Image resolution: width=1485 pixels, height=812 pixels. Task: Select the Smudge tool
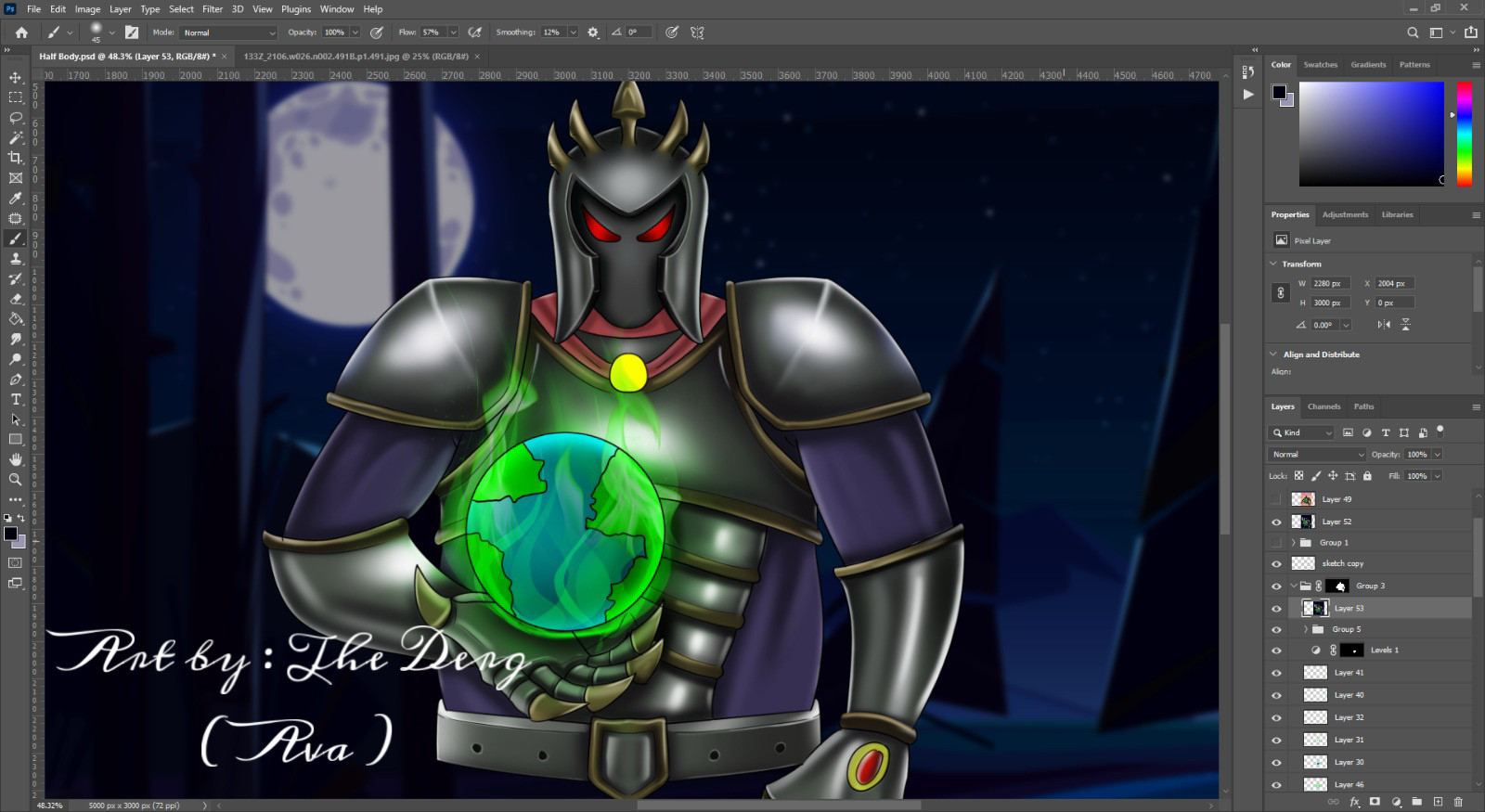16,340
